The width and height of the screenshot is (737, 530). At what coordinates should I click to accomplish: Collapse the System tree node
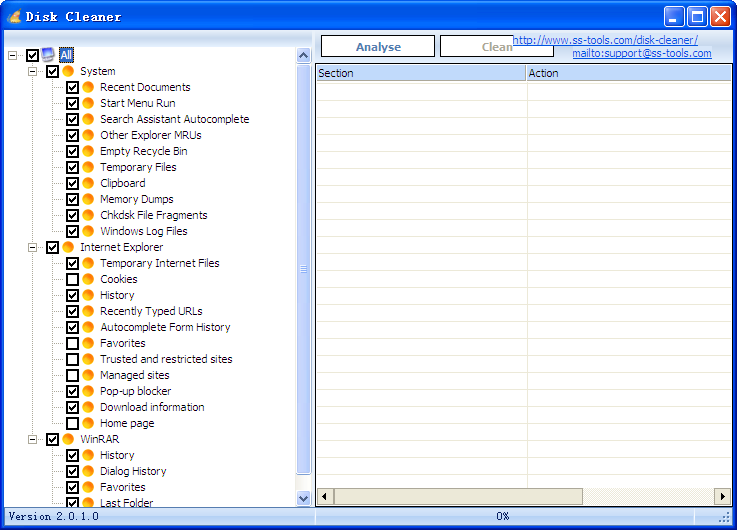[33, 71]
